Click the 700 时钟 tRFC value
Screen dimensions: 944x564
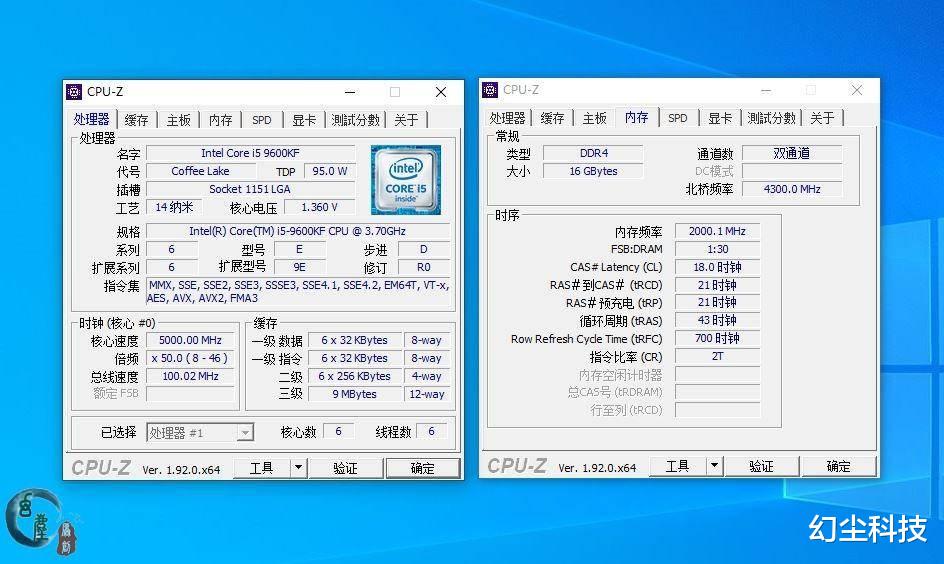[x=718, y=338]
